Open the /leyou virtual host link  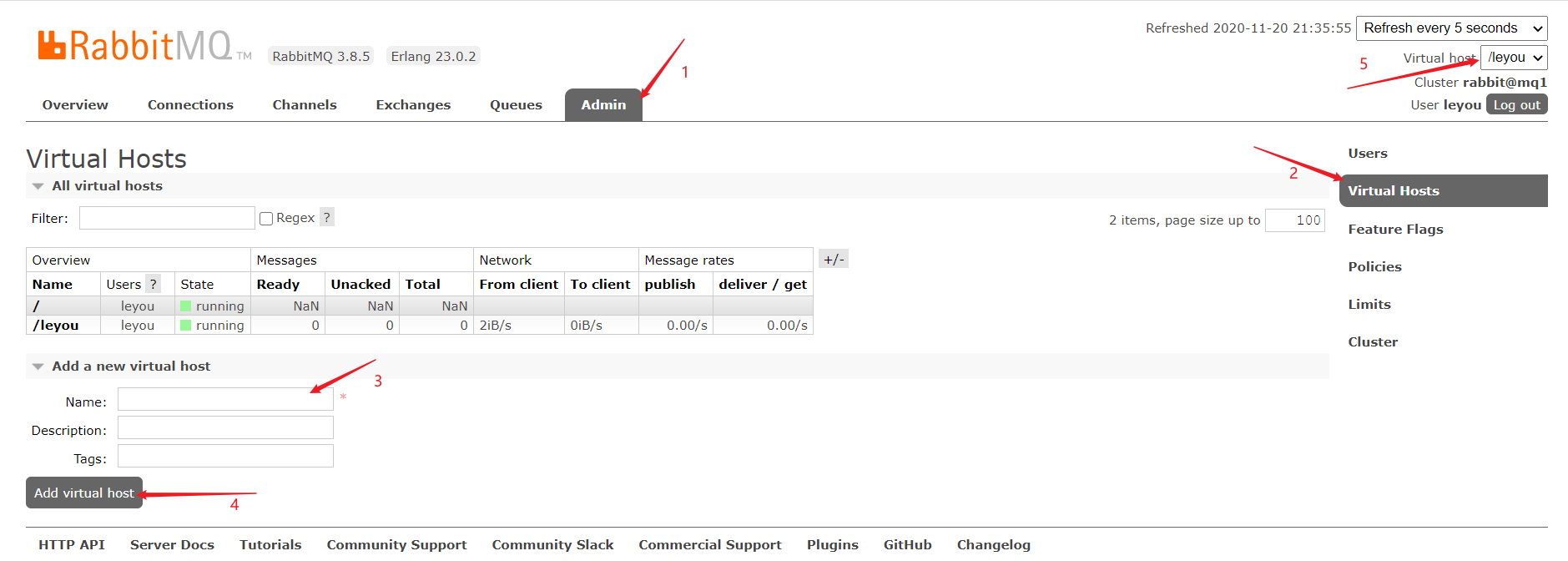(x=56, y=326)
